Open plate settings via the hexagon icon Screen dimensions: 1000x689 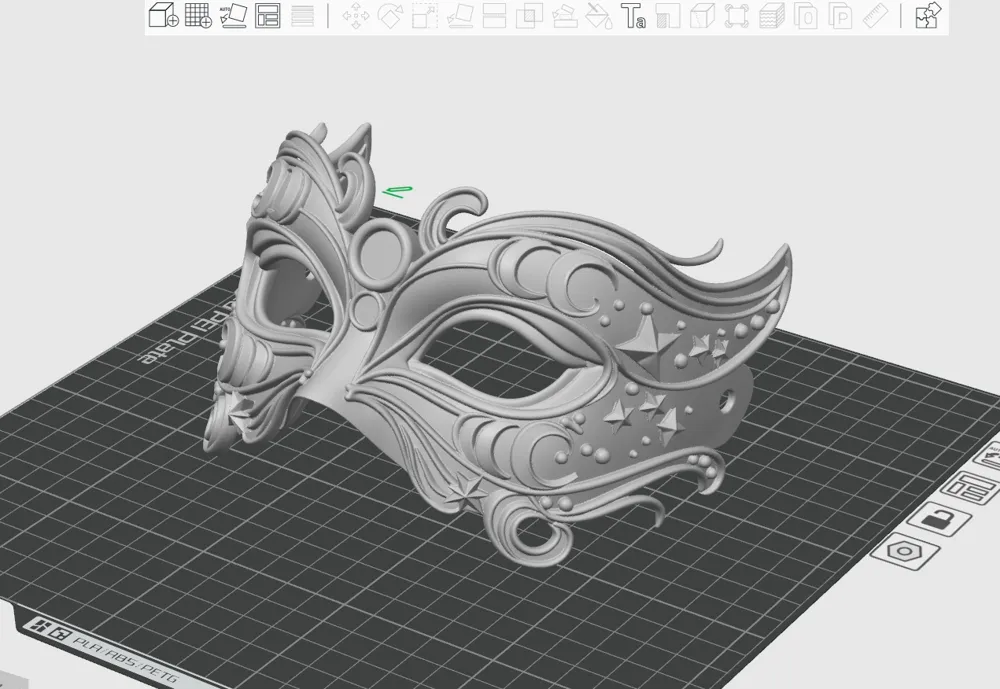[x=905, y=551]
